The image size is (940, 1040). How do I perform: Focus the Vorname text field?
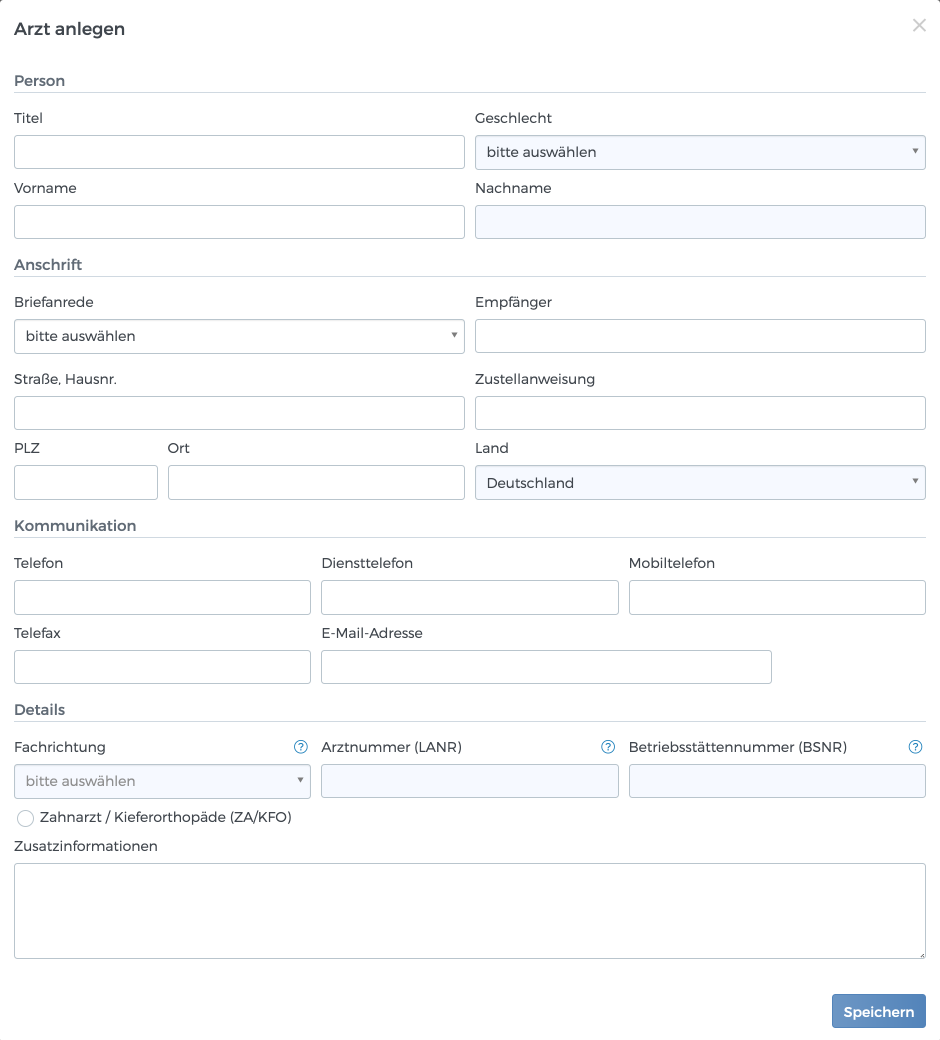coord(239,222)
